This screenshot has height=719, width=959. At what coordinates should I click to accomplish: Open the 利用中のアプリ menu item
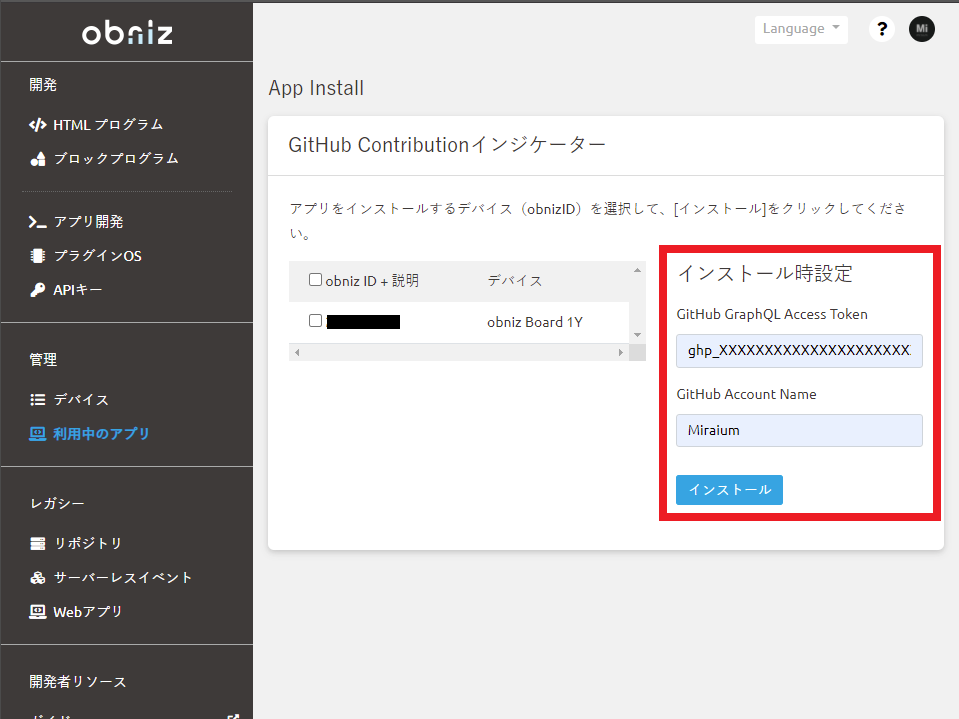click(101, 434)
